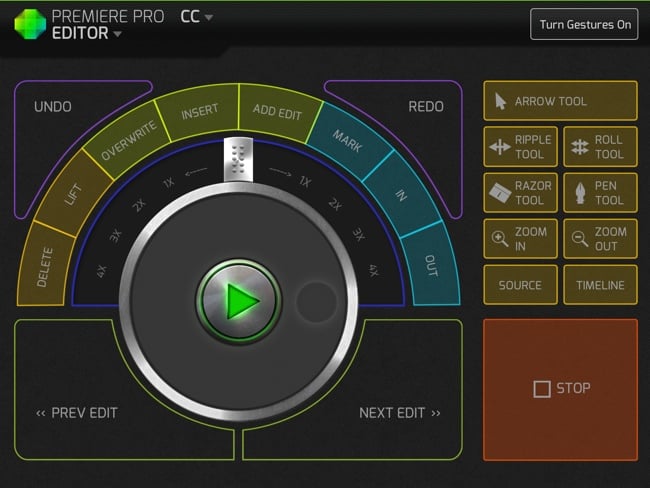Select the Ripple Tool
Screen dimensions: 650x488
tap(520, 147)
